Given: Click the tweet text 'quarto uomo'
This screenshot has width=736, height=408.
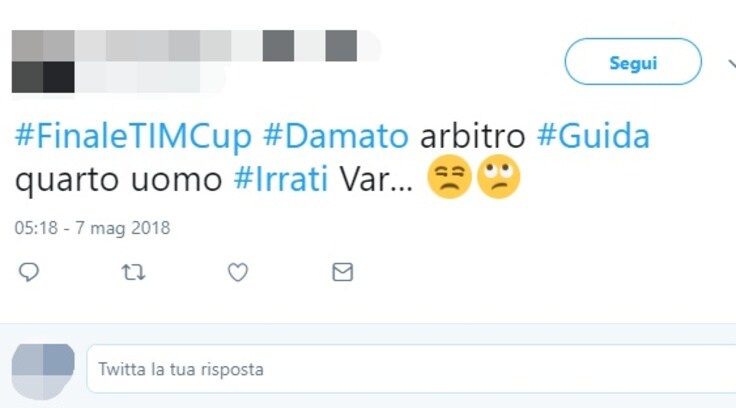Looking at the screenshot, I should pos(118,180).
